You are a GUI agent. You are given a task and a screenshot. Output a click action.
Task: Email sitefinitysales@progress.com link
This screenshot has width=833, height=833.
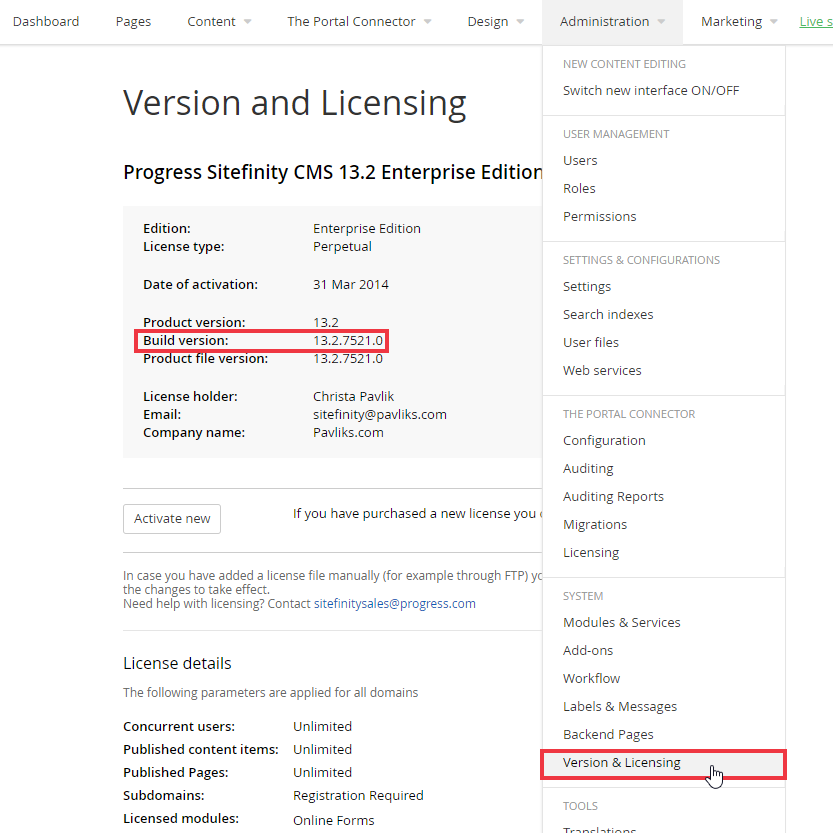395,604
